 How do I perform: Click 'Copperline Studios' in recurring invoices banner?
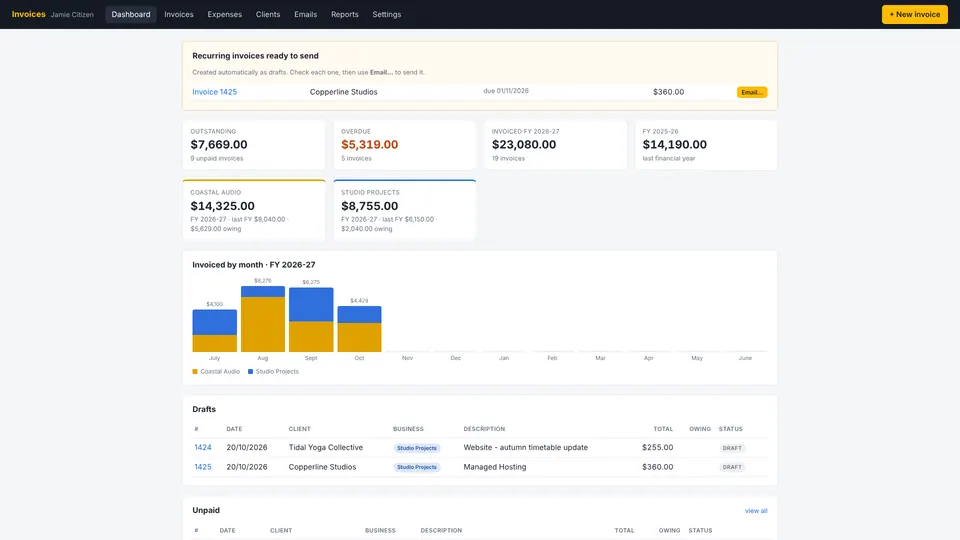(343, 92)
